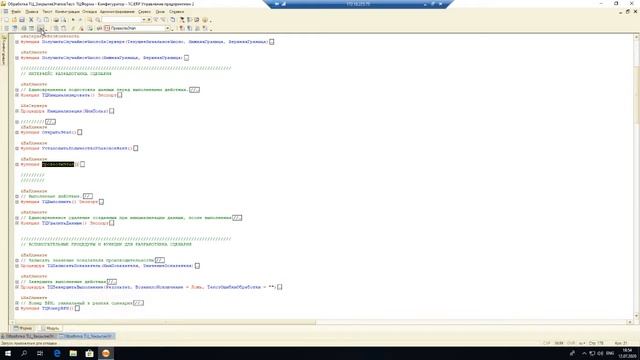
Task: Select the second highlighted window tab at bottom
Action: tap(86, 336)
